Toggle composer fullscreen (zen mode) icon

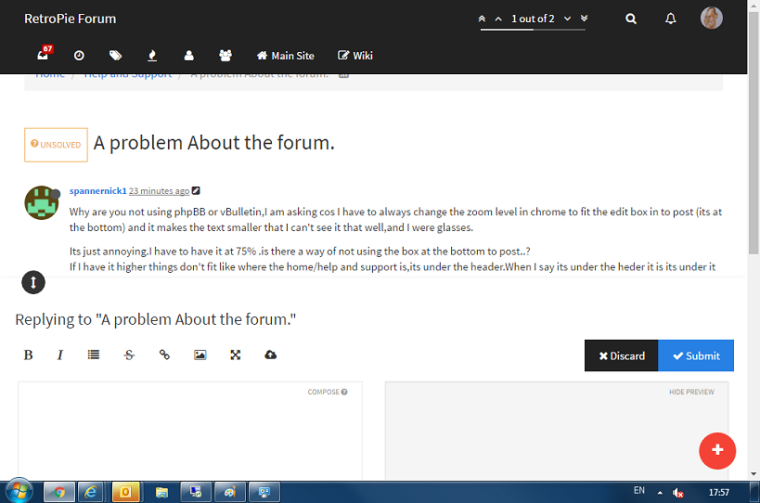(x=236, y=355)
